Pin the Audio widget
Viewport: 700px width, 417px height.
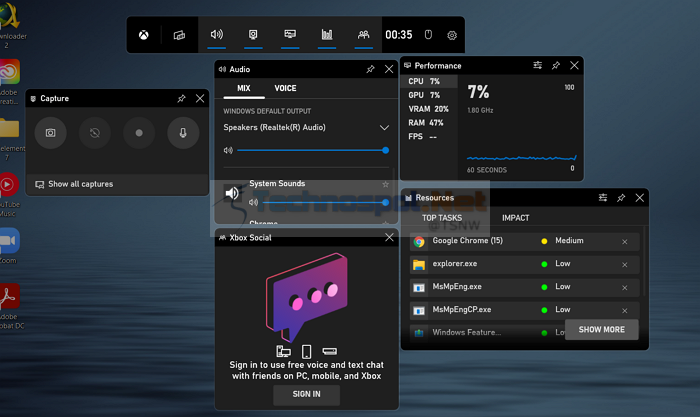coord(370,69)
